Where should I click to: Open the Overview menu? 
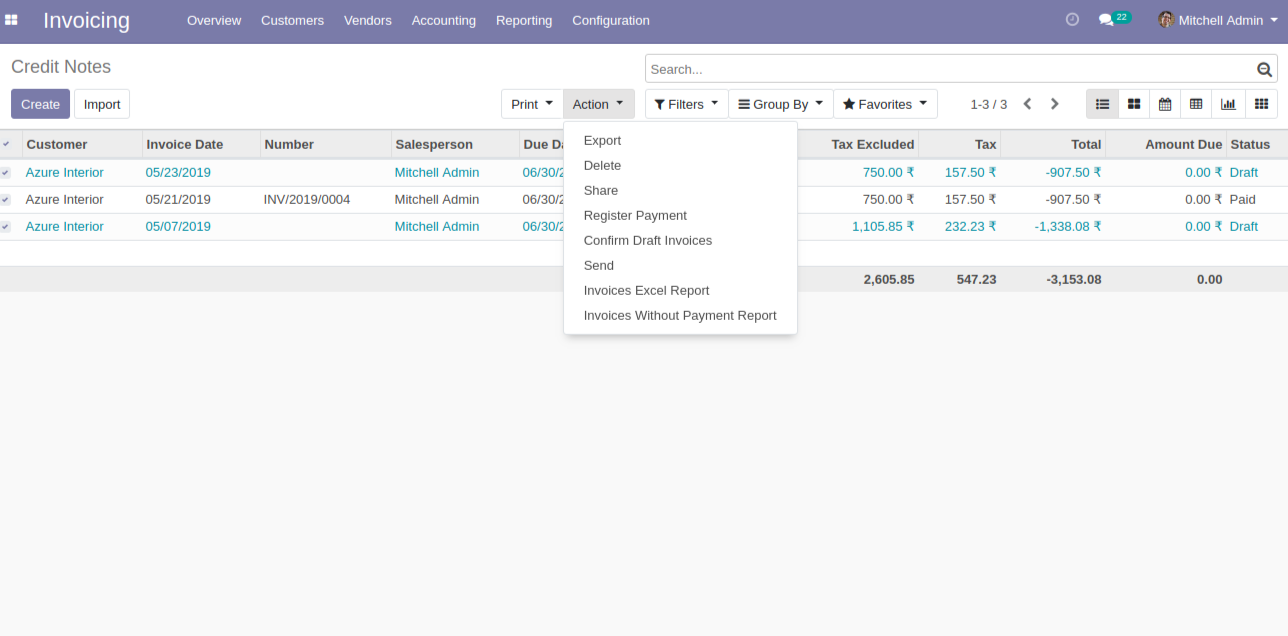click(214, 20)
